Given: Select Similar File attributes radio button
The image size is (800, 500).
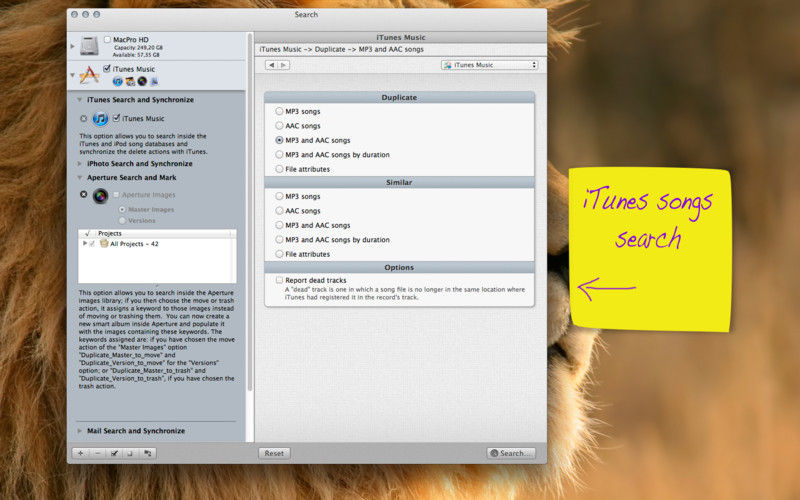Looking at the screenshot, I should coord(279,254).
